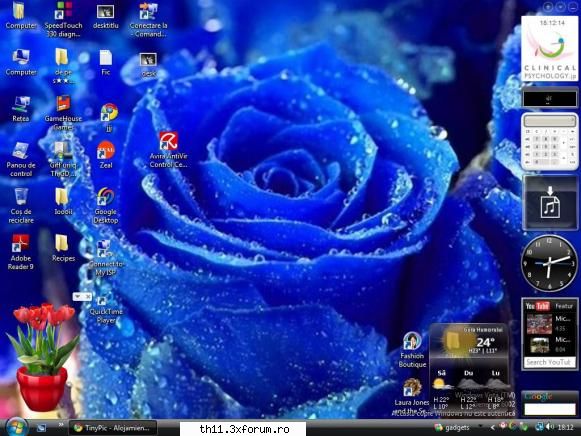Open the volume speaker tray icon
Viewport: 581px width, 436px height.
(x=549, y=427)
